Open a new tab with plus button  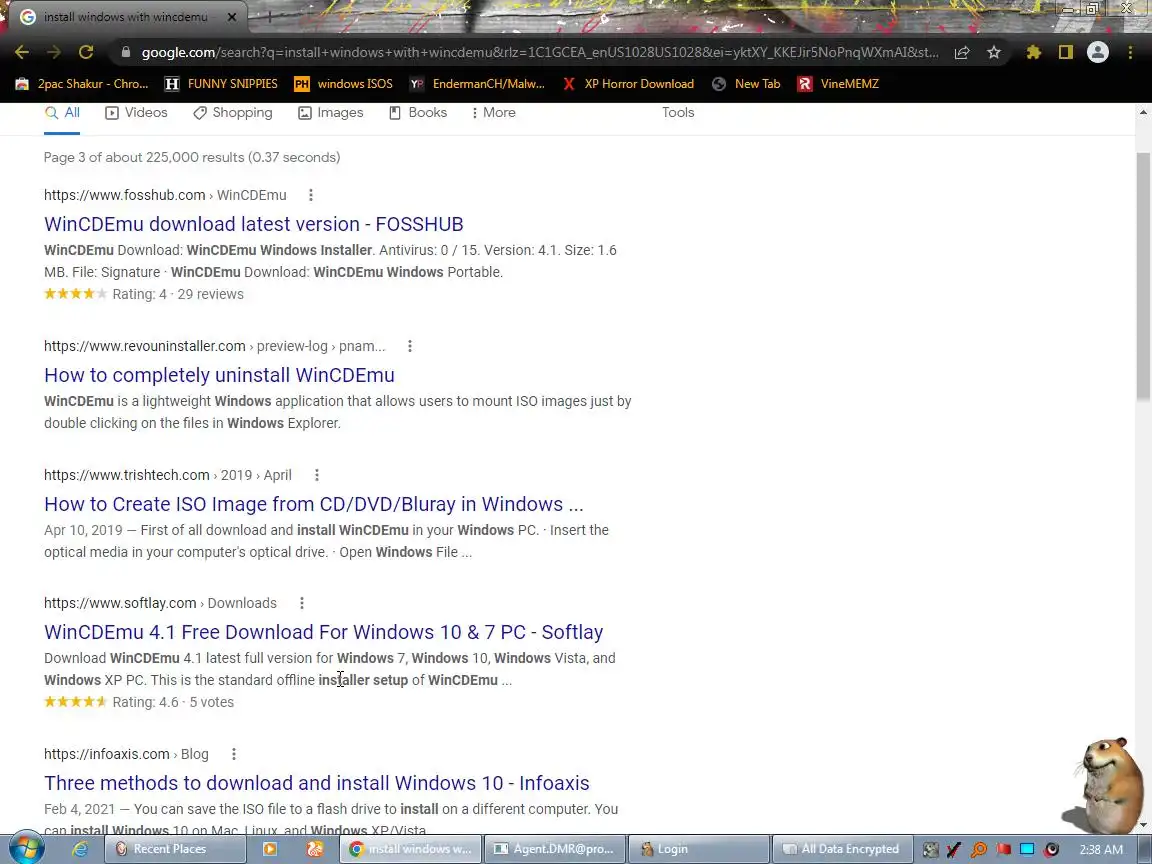(269, 16)
